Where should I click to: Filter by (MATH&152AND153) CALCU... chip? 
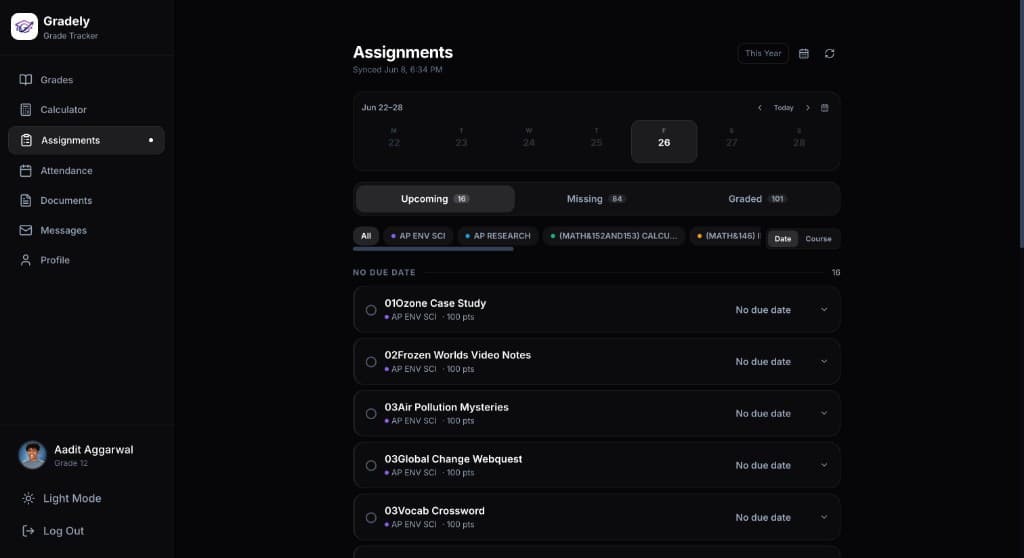coord(614,236)
